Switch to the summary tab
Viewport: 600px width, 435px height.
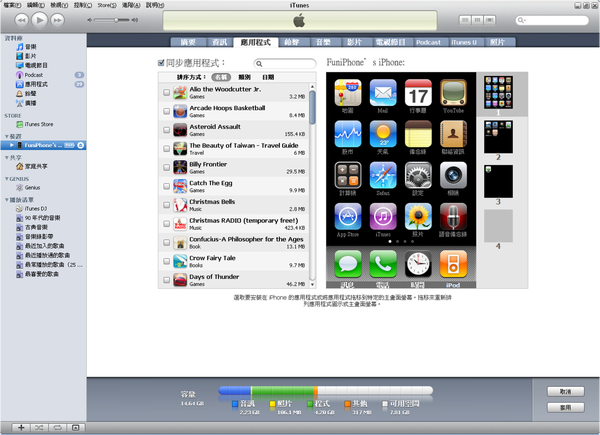(188, 42)
